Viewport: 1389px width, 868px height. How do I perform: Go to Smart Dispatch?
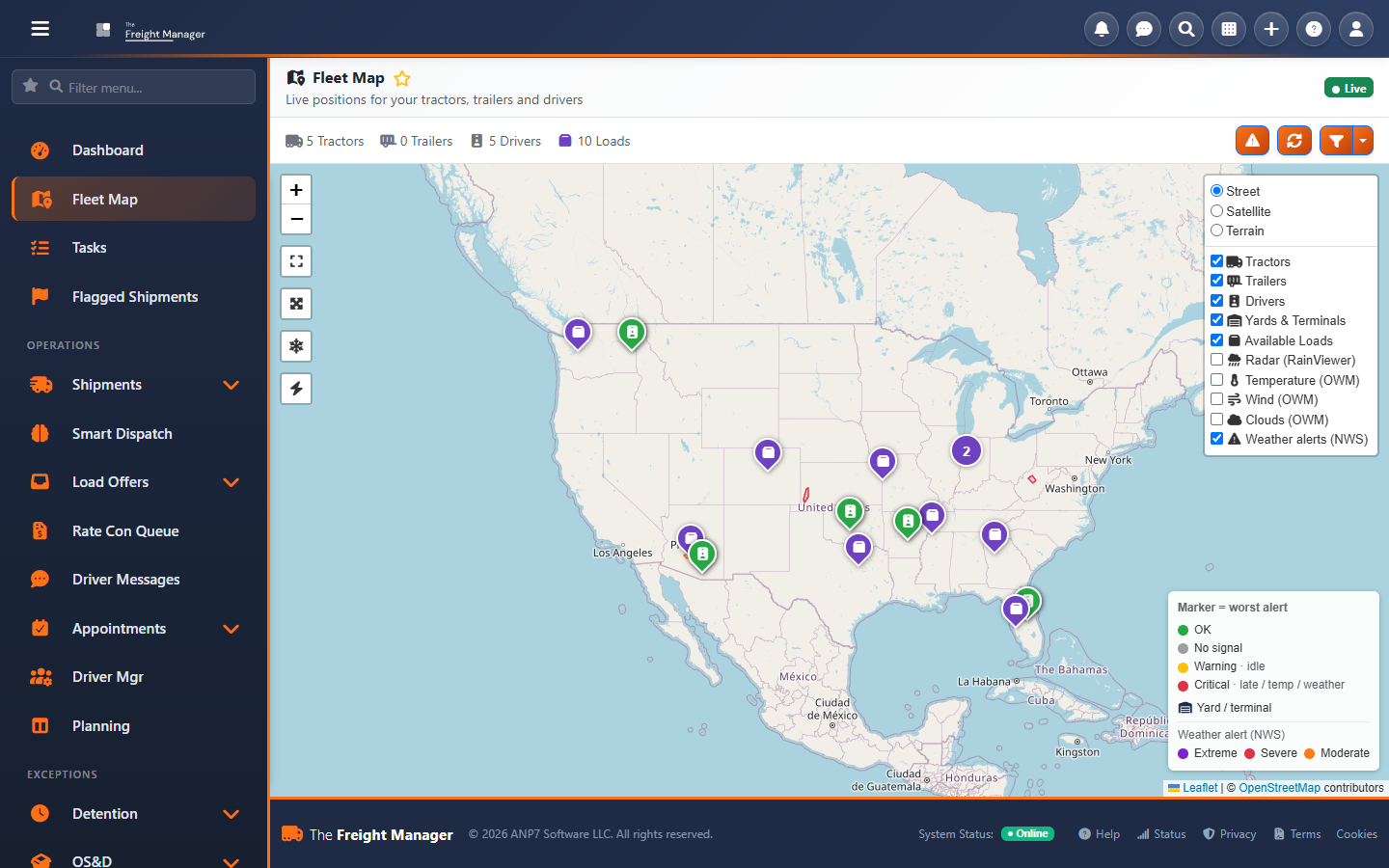pos(133,434)
